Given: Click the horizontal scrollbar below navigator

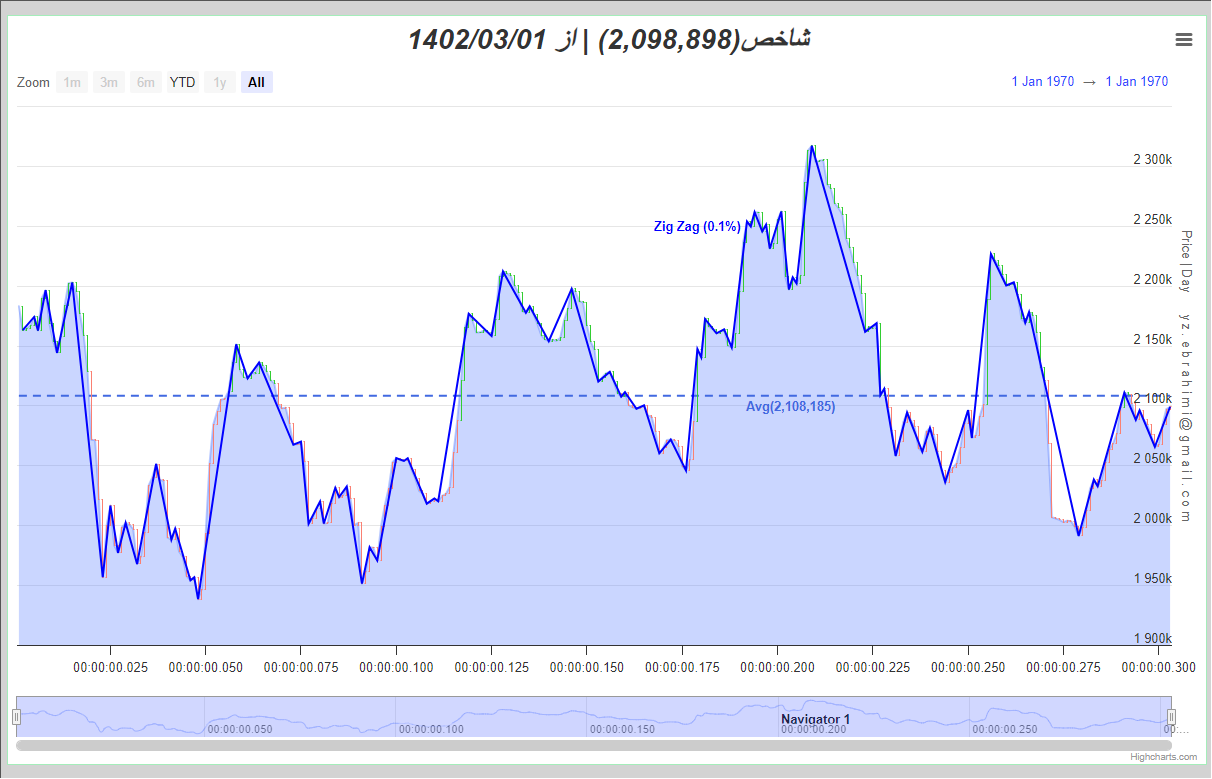Looking at the screenshot, I should coord(594,745).
